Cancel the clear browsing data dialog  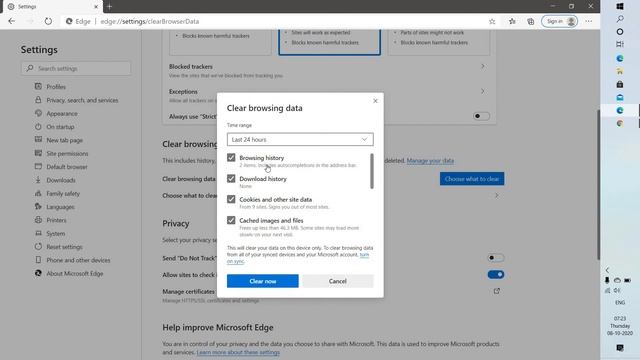click(x=338, y=281)
